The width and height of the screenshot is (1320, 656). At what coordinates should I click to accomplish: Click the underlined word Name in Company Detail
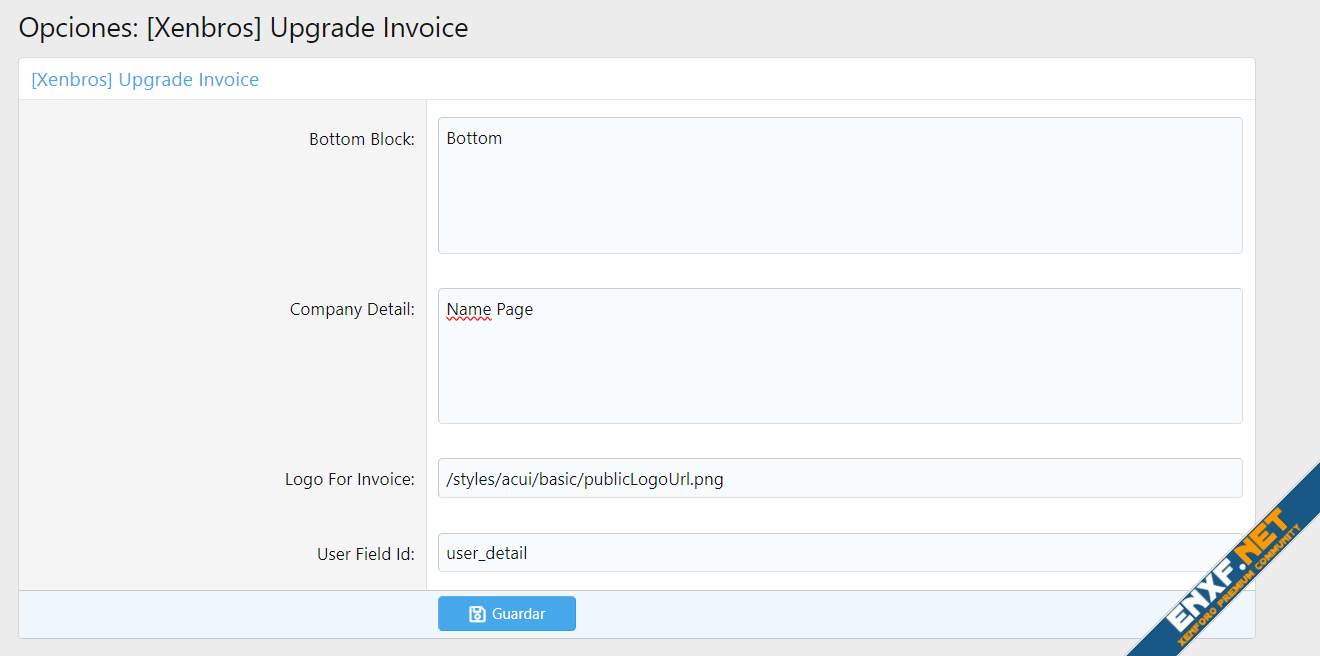468,309
